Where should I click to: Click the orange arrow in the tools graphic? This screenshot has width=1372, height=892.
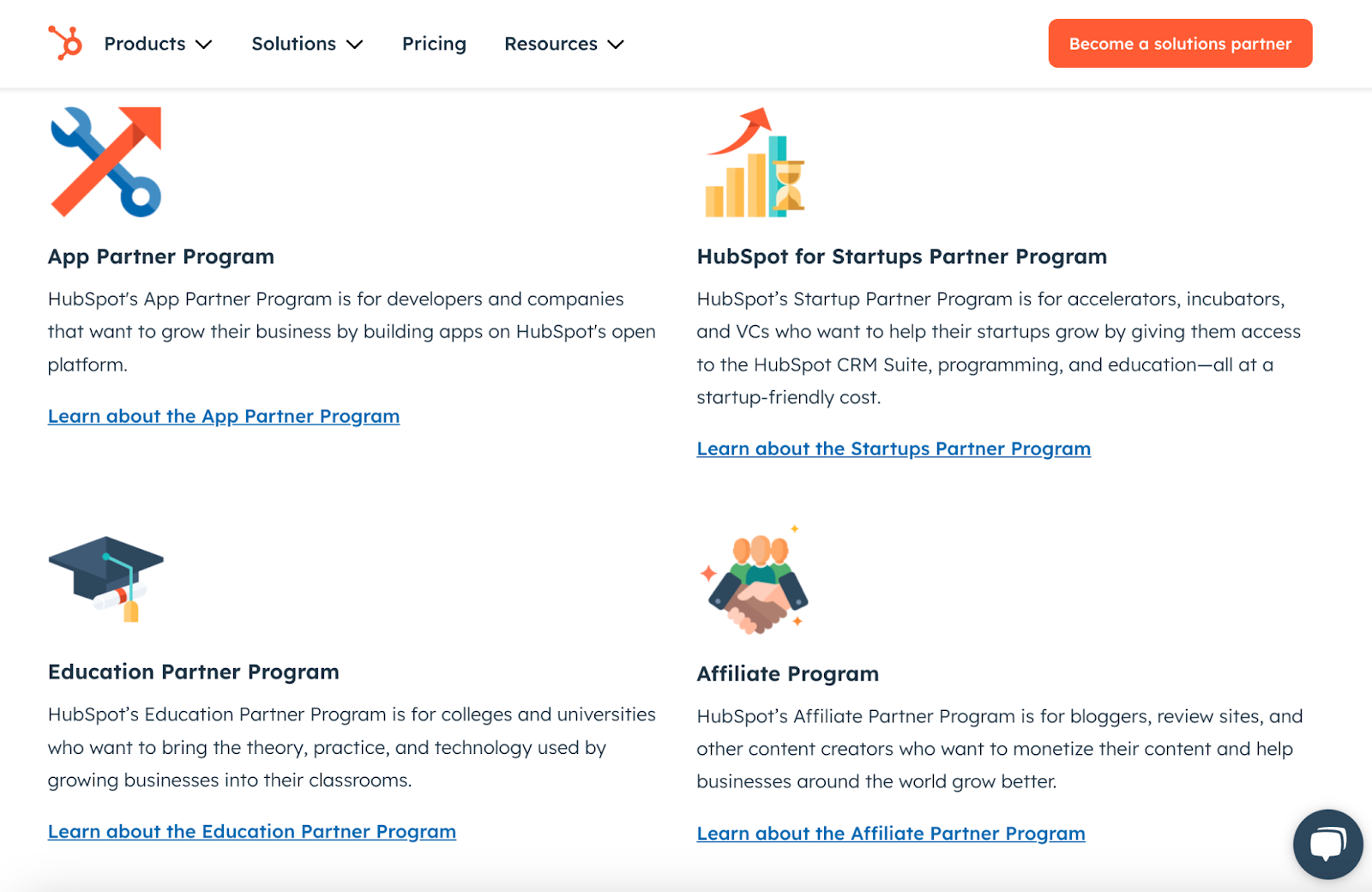point(141,124)
